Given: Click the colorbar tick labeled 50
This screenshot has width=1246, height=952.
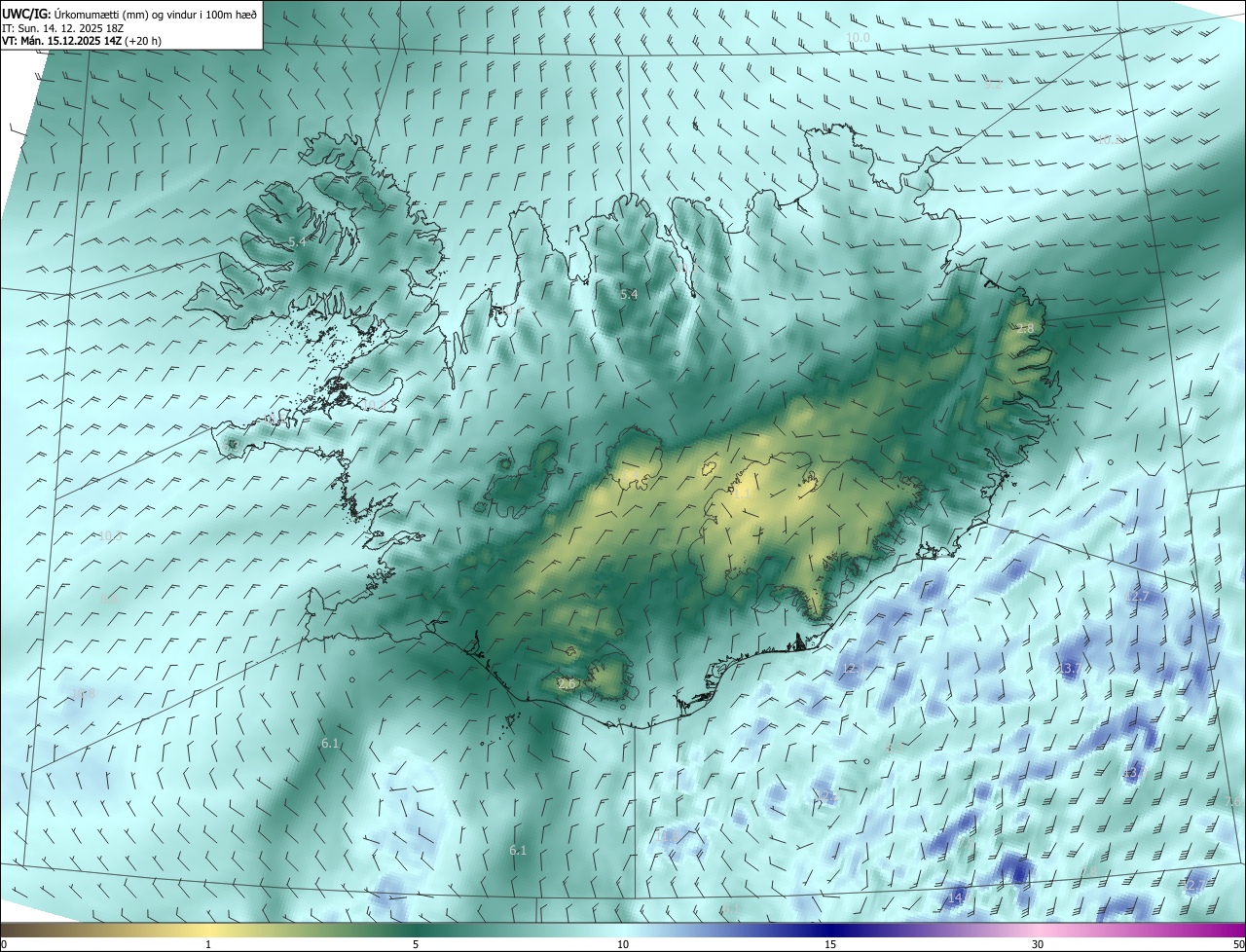Looking at the screenshot, I should [x=1238, y=945].
